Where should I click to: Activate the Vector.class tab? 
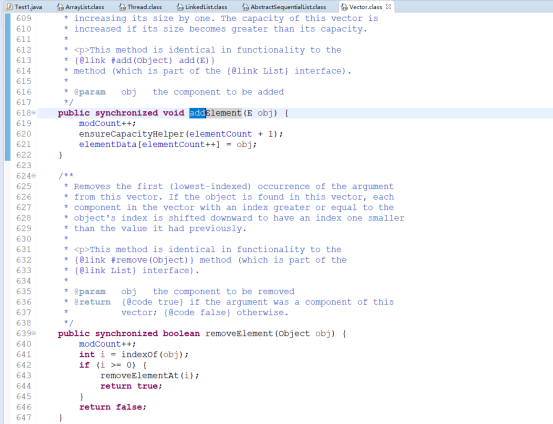click(x=366, y=7)
